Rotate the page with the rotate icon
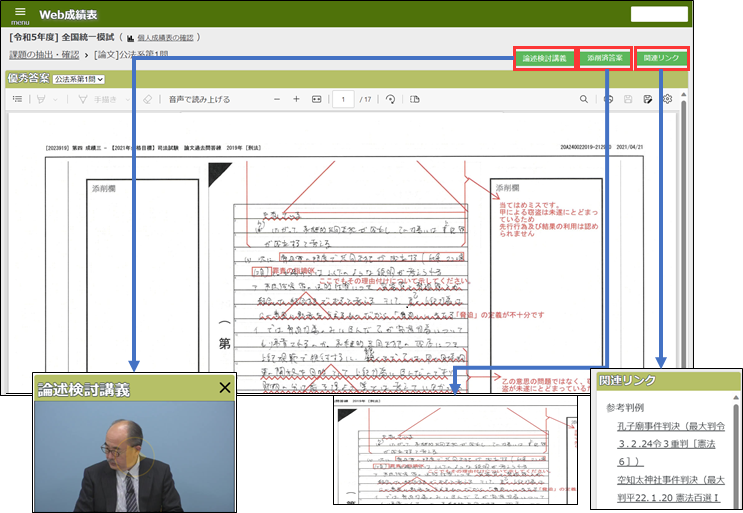This screenshot has height=513, width=743. [390, 100]
